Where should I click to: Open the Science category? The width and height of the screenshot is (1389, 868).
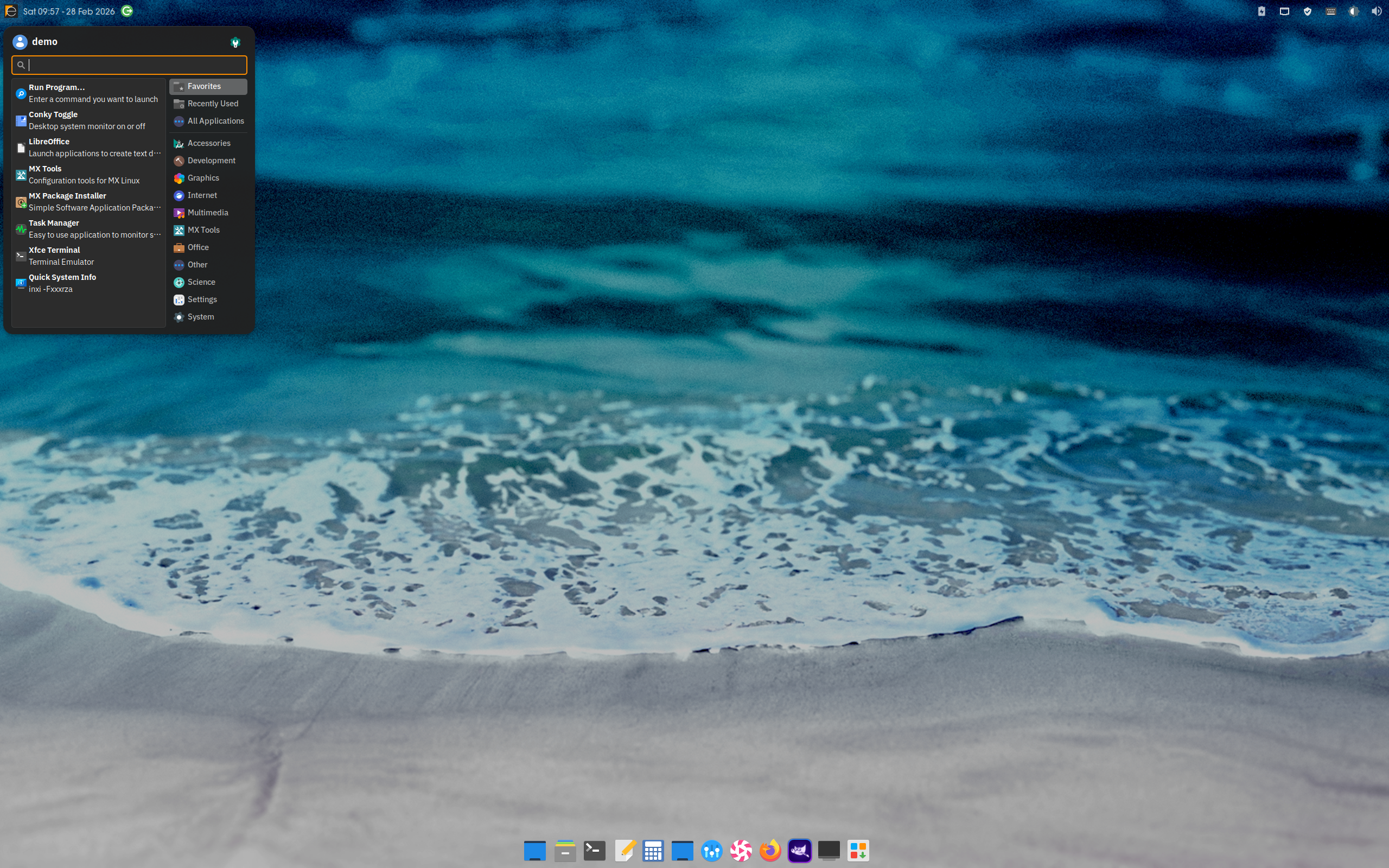click(x=208, y=282)
